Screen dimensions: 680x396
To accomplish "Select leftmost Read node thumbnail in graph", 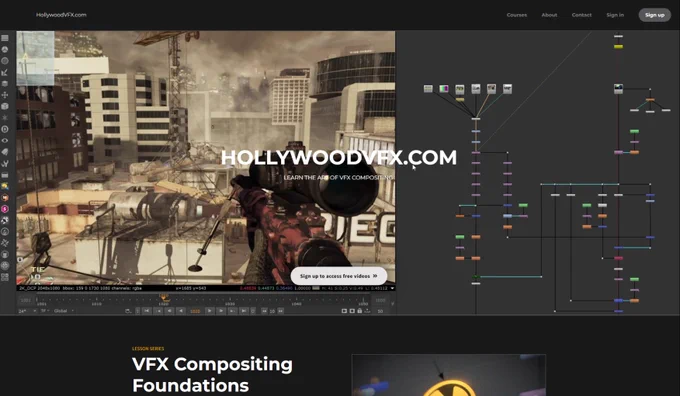I will click(428, 88).
